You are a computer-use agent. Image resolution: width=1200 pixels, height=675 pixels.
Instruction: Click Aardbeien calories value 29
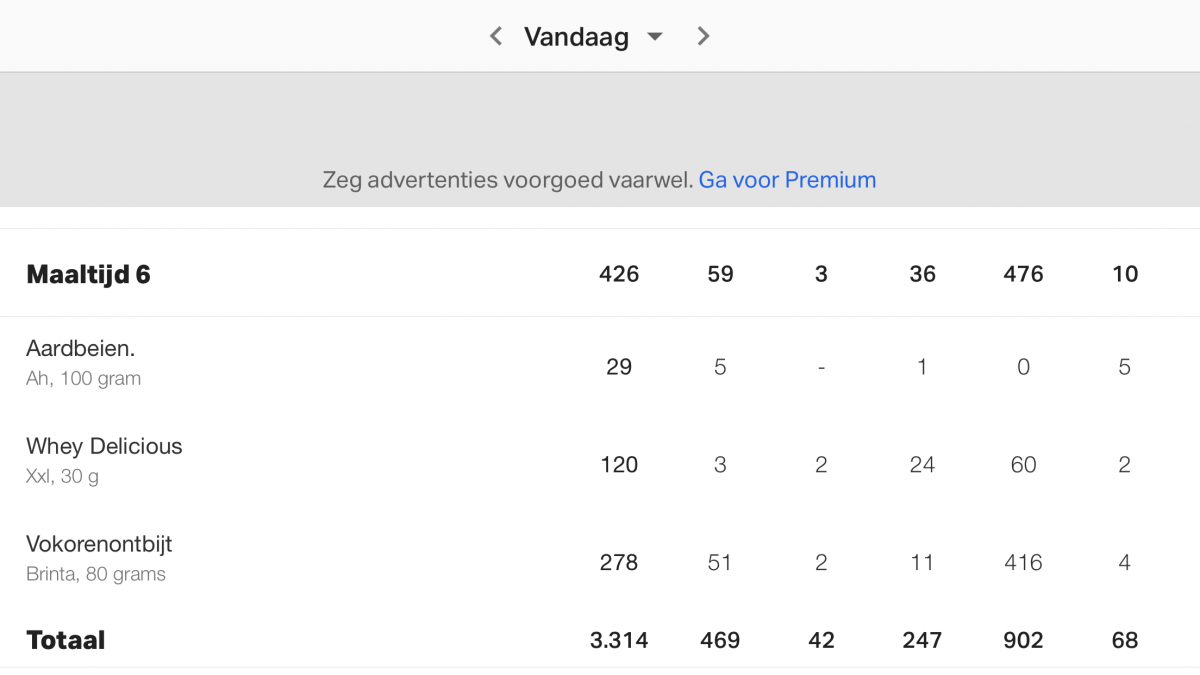(619, 367)
